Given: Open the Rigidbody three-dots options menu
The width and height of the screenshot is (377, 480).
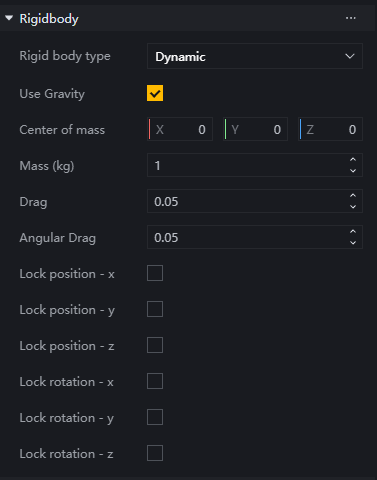Looking at the screenshot, I should [x=351, y=18].
